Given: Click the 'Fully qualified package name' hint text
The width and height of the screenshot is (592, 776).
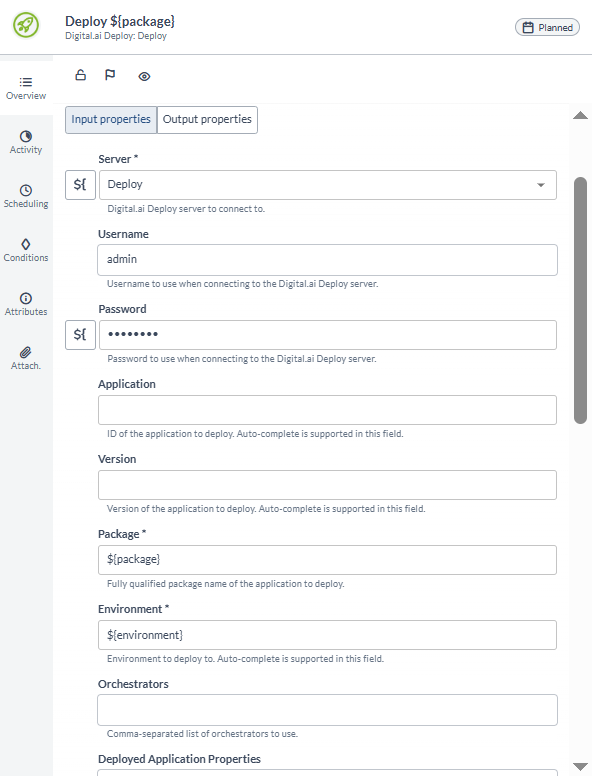Looking at the screenshot, I should tap(226, 584).
